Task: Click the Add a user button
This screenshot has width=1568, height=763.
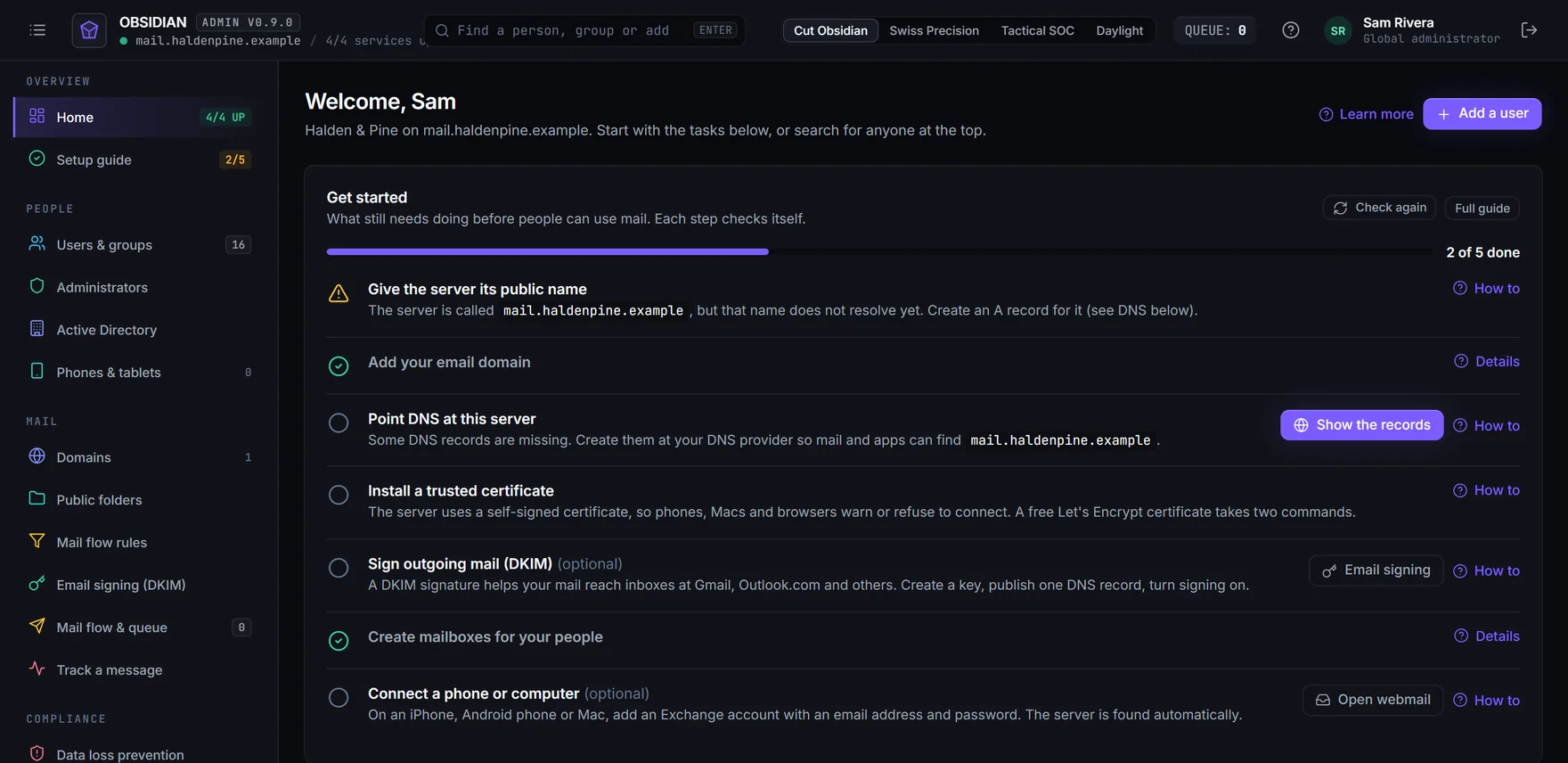Action: [1482, 114]
